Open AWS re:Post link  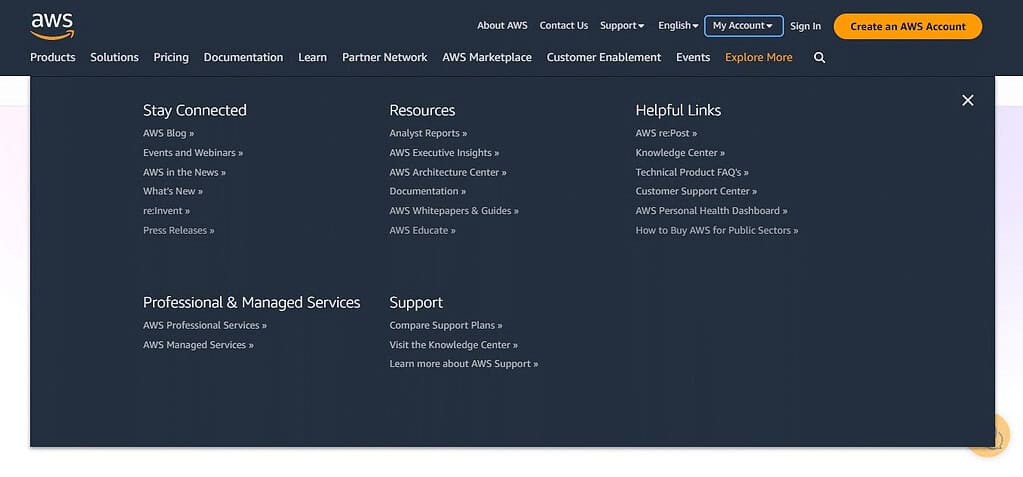pos(666,133)
